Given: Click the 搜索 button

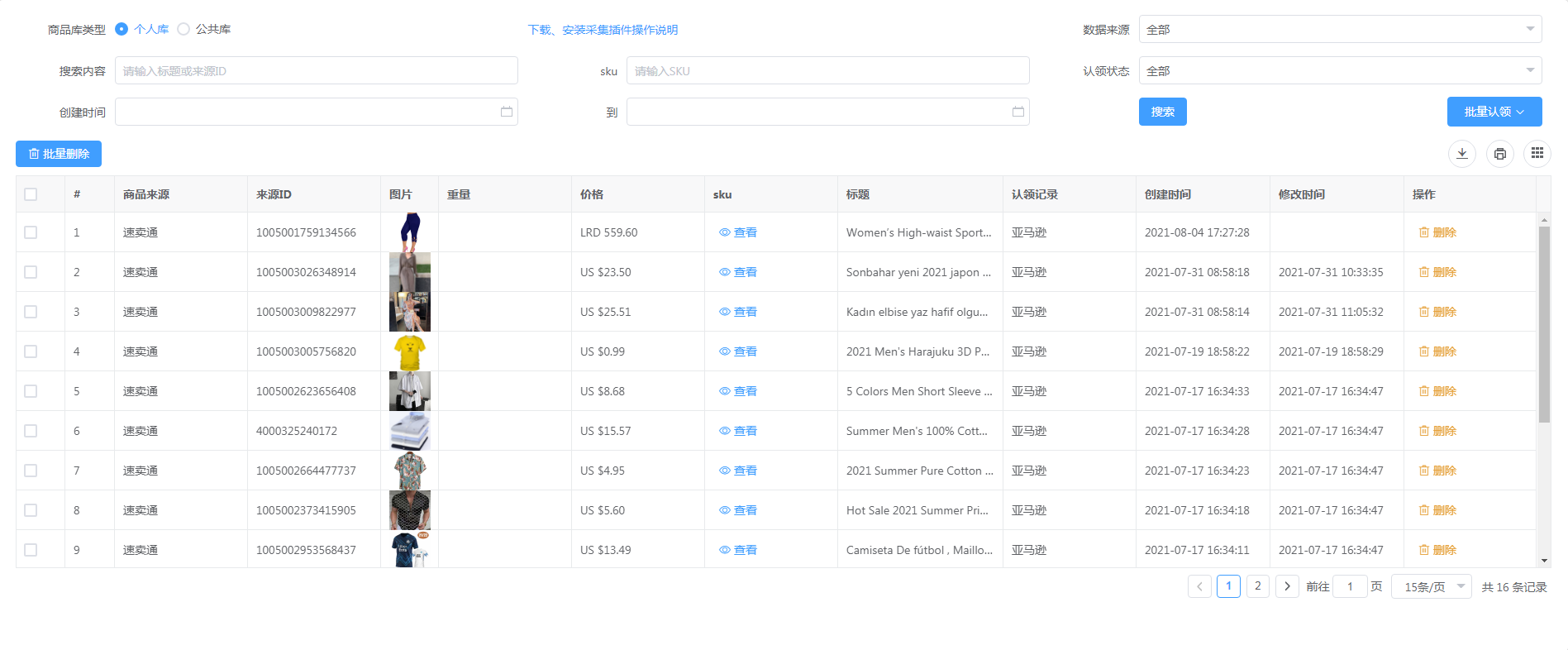Looking at the screenshot, I should point(1162,112).
